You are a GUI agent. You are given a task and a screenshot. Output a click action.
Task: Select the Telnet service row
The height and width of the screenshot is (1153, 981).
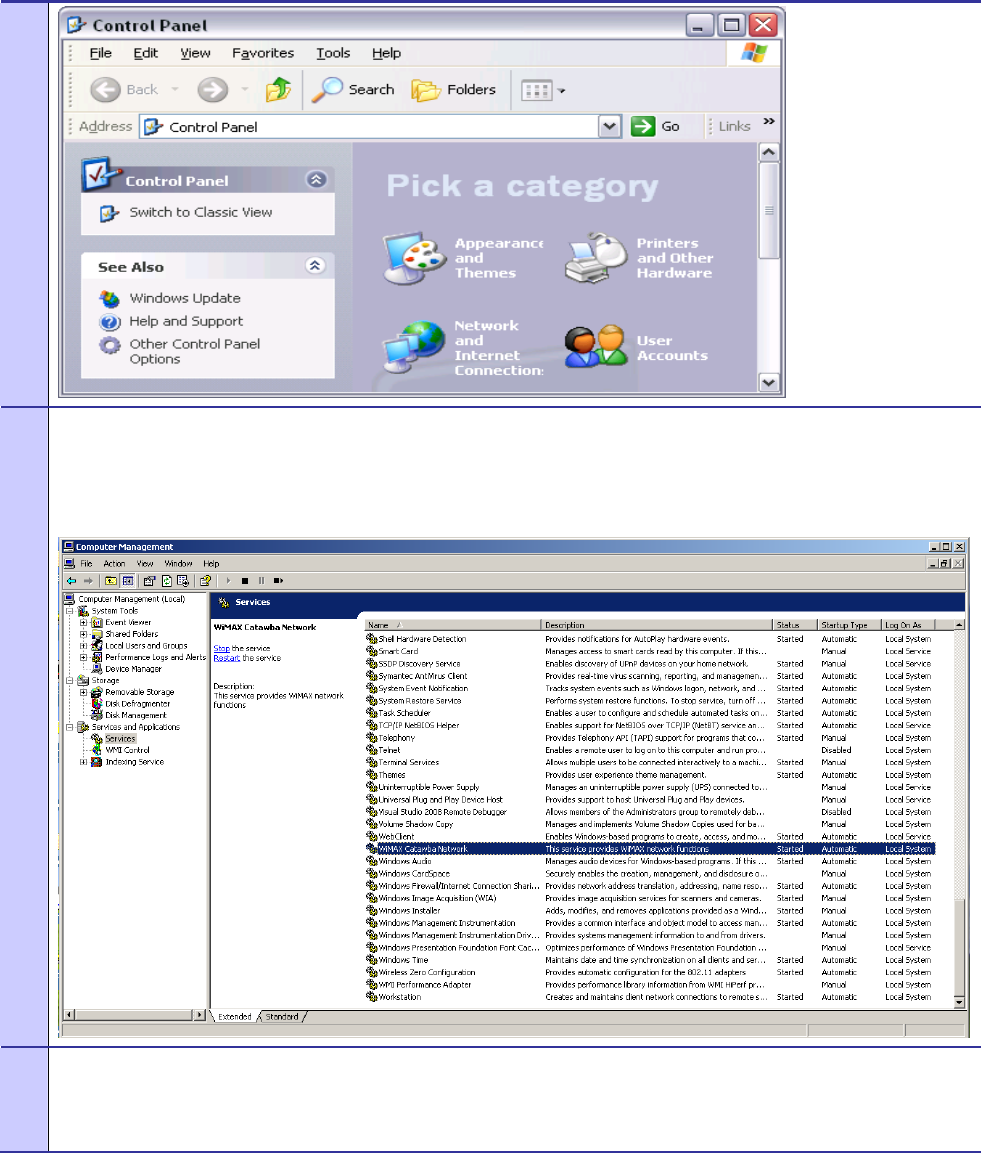[x=650, y=751]
